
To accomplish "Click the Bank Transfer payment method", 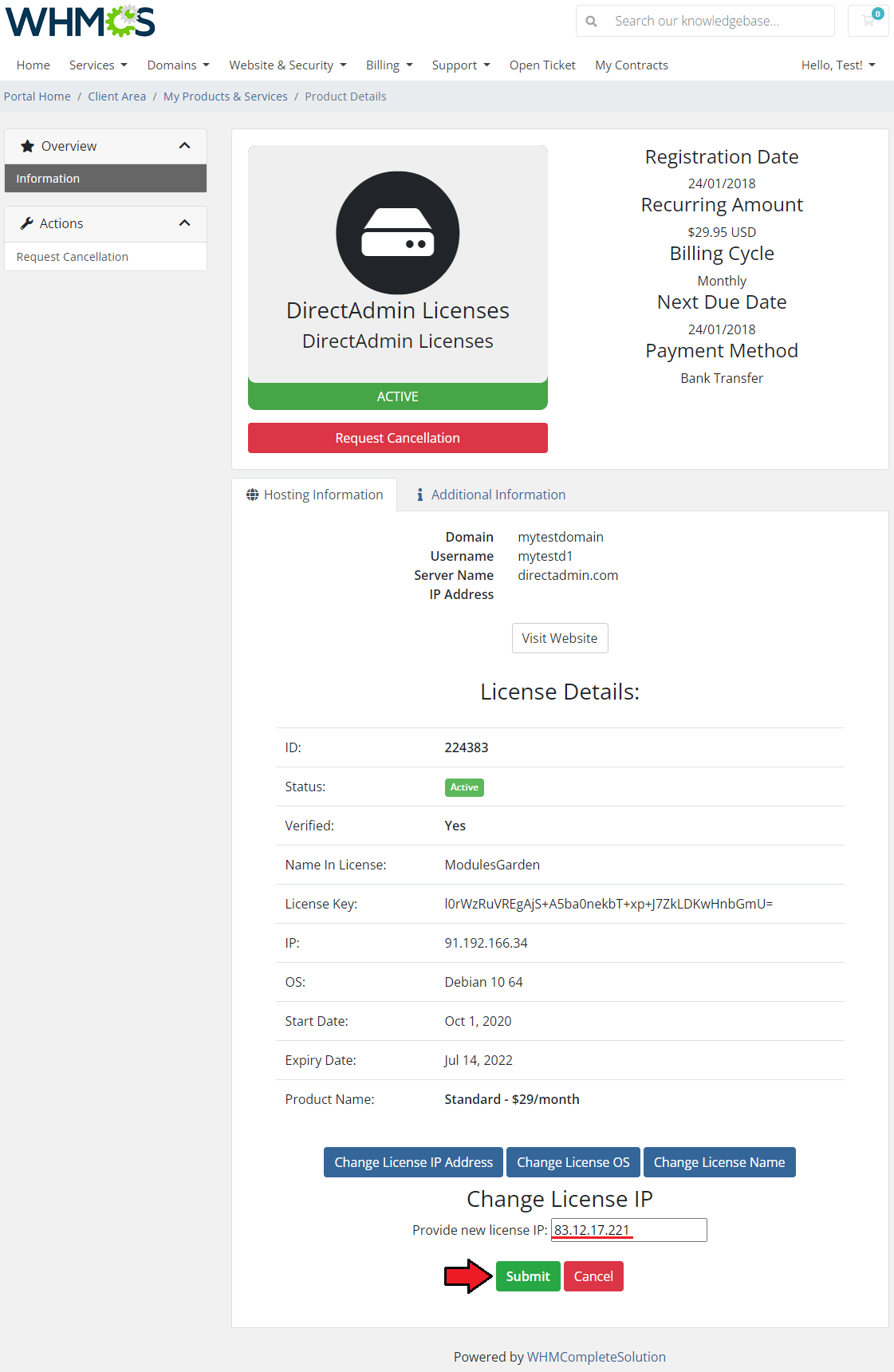I will click(722, 378).
